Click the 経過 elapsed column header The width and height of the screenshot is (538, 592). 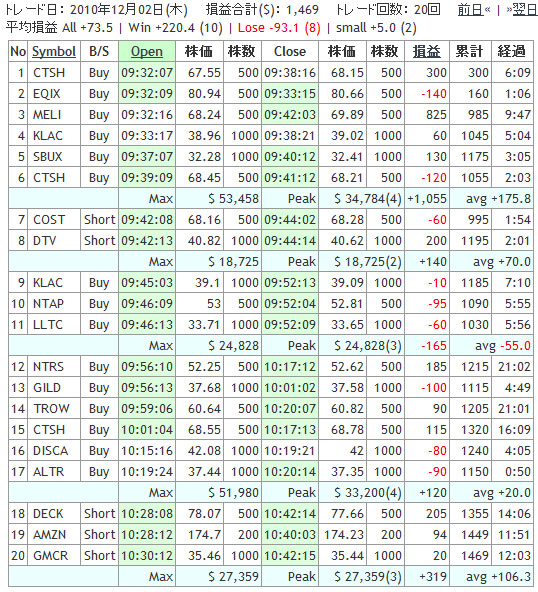[x=512, y=51]
